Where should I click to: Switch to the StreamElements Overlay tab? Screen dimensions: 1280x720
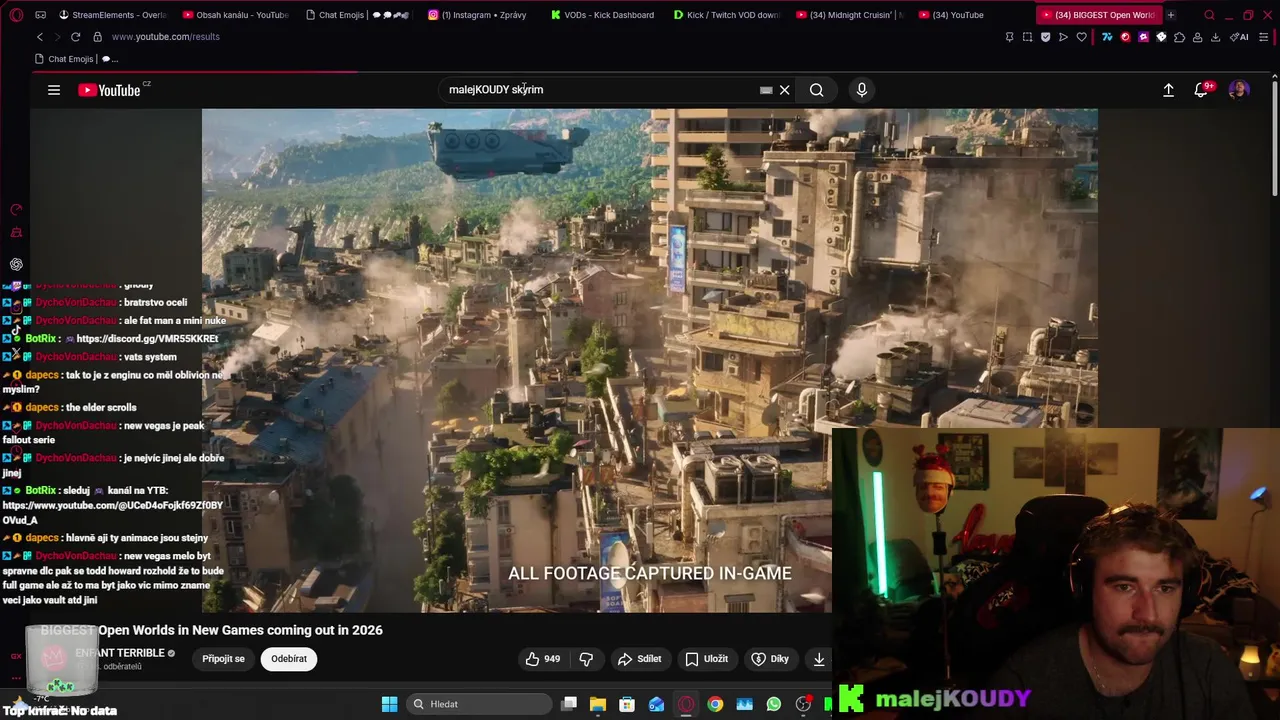pos(113,15)
